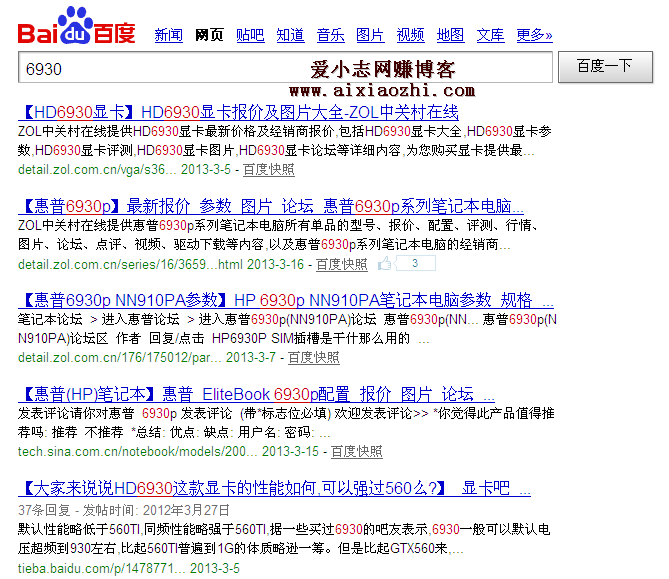Select 文库 (Wenku) in the navigation

click(490, 35)
